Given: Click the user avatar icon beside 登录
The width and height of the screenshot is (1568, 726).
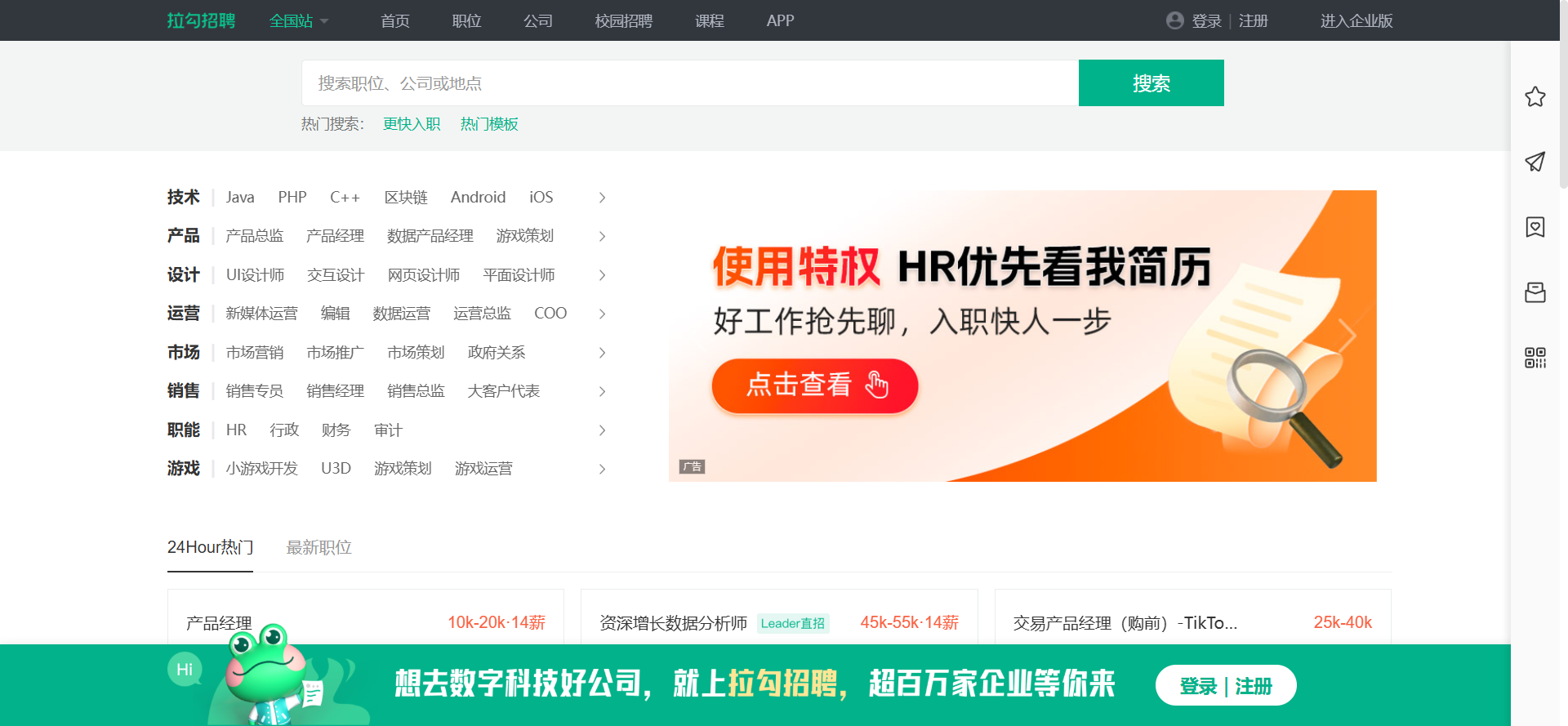Looking at the screenshot, I should 1174,20.
